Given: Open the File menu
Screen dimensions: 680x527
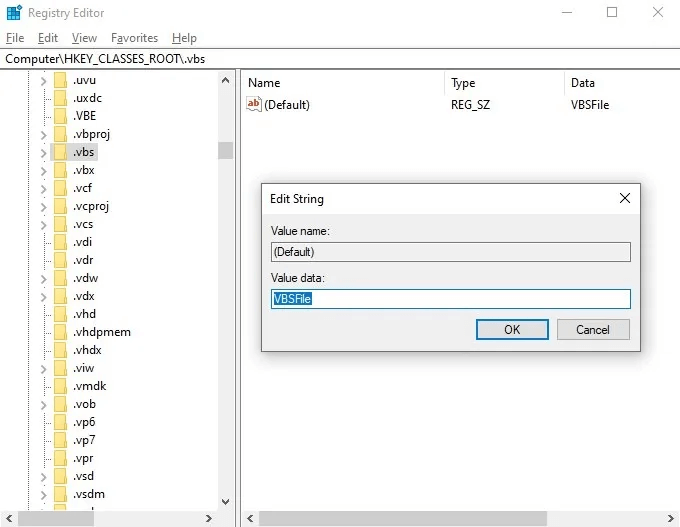Looking at the screenshot, I should [15, 38].
